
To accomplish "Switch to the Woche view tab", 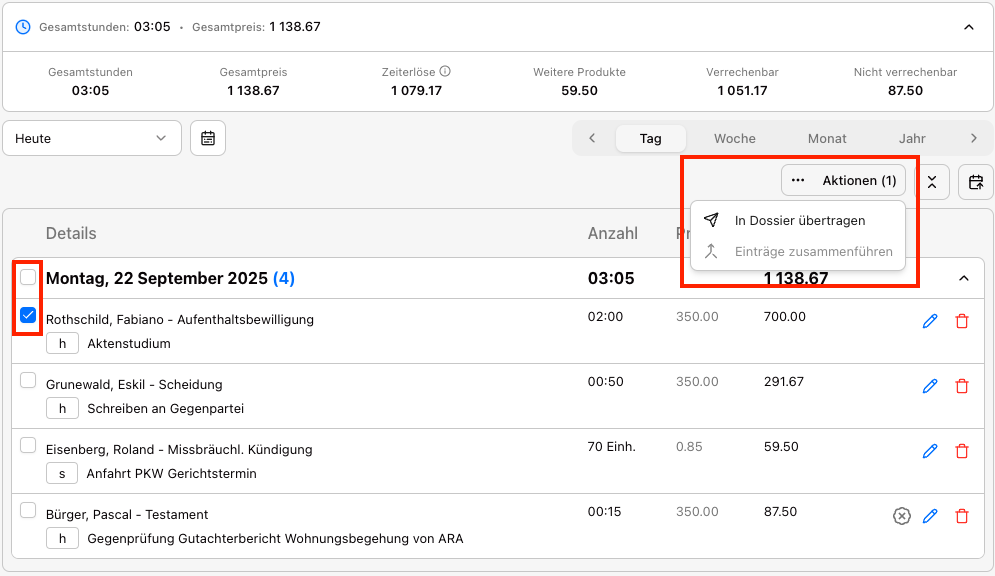I will [x=734, y=138].
